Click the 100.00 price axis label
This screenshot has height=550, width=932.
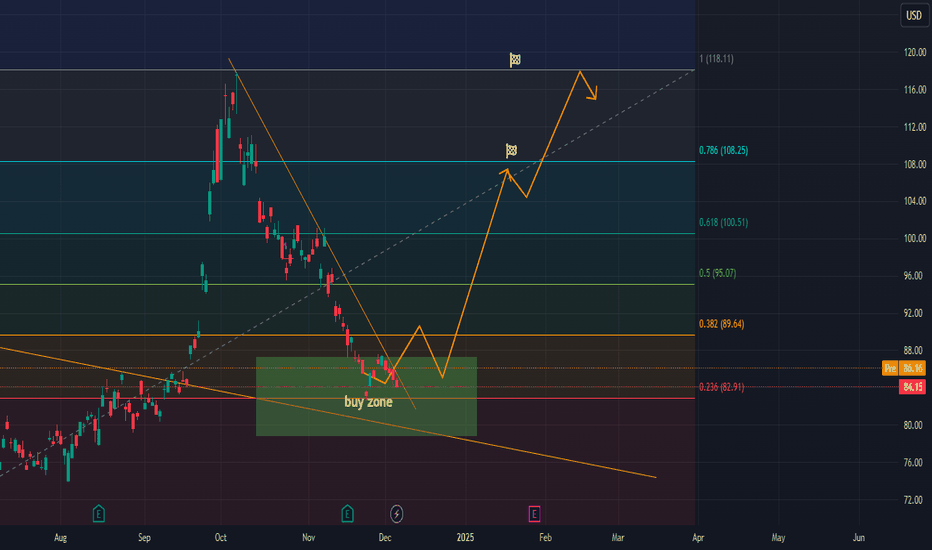click(x=915, y=238)
